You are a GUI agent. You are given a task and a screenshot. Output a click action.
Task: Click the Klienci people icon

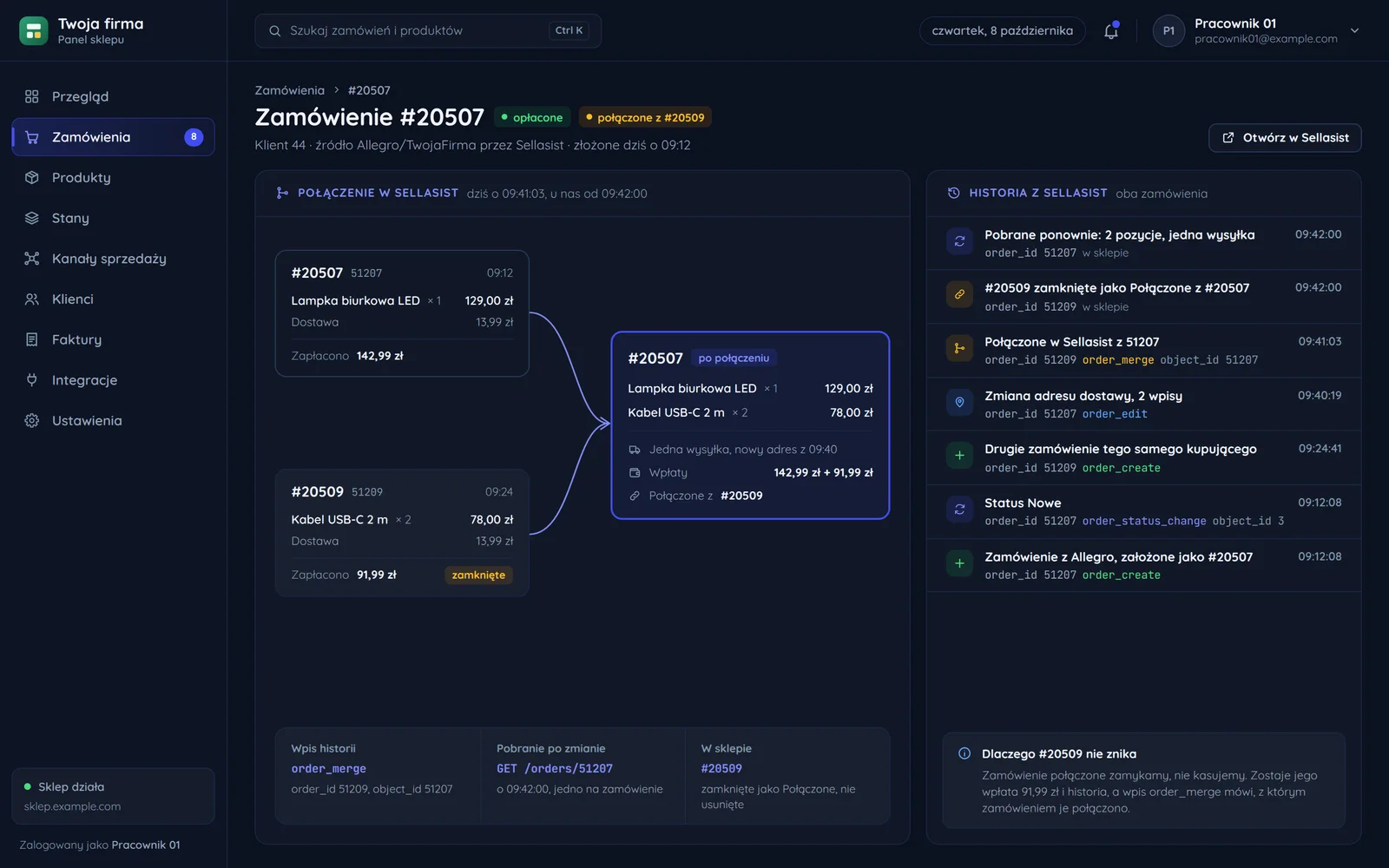pyautogui.click(x=32, y=299)
